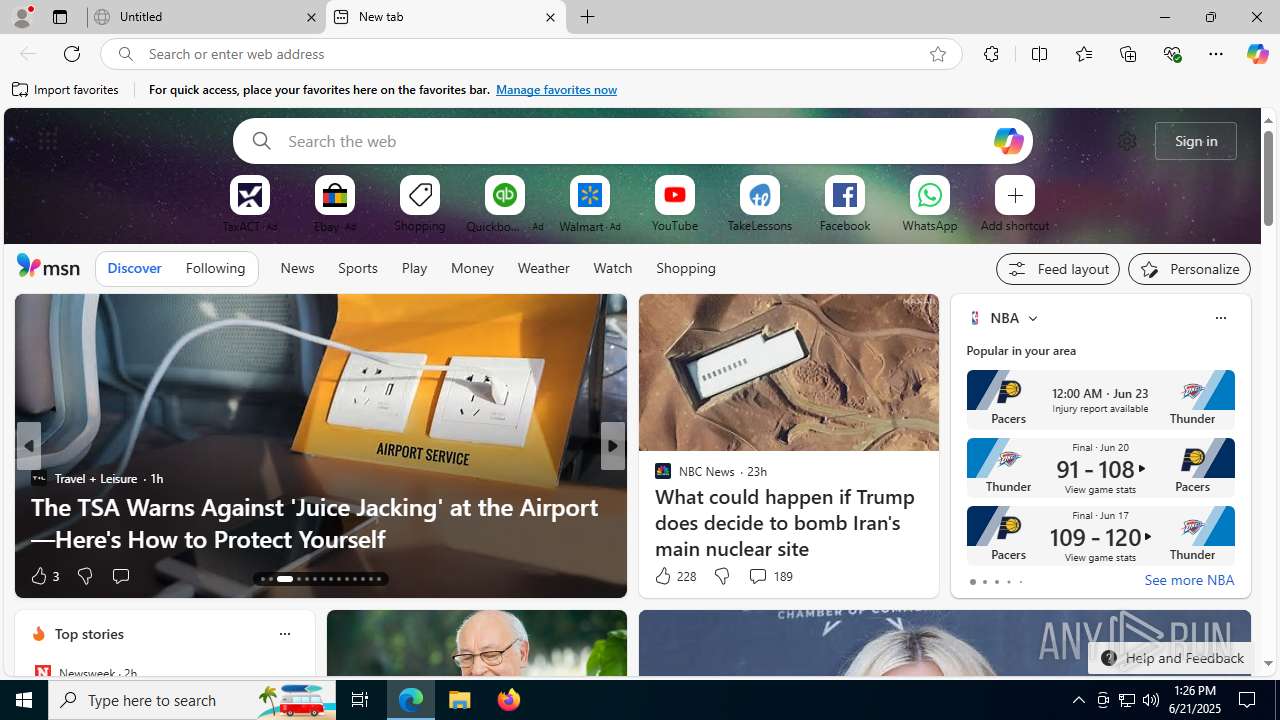Dislike the Trump Iran nuclear site story
Viewport: 1280px width, 720px height.
(x=721, y=576)
